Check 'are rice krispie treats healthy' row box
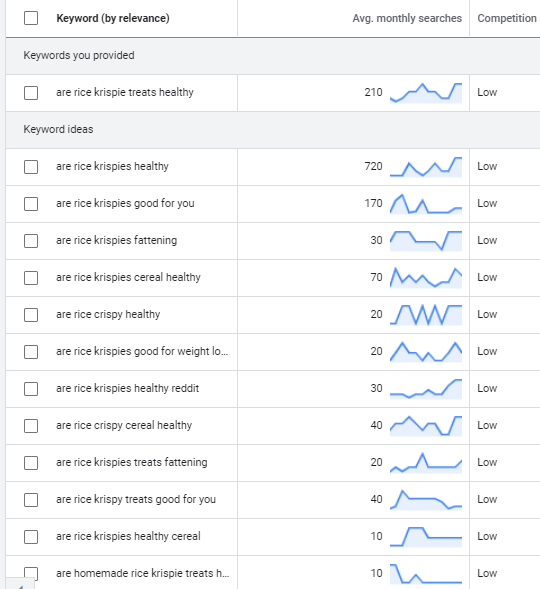540x589 pixels. 31,93
